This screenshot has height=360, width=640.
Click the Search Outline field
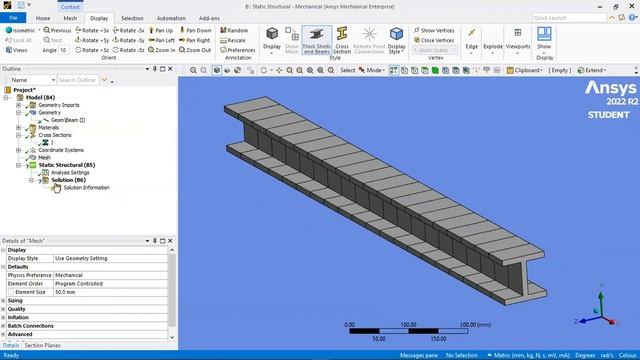point(78,80)
